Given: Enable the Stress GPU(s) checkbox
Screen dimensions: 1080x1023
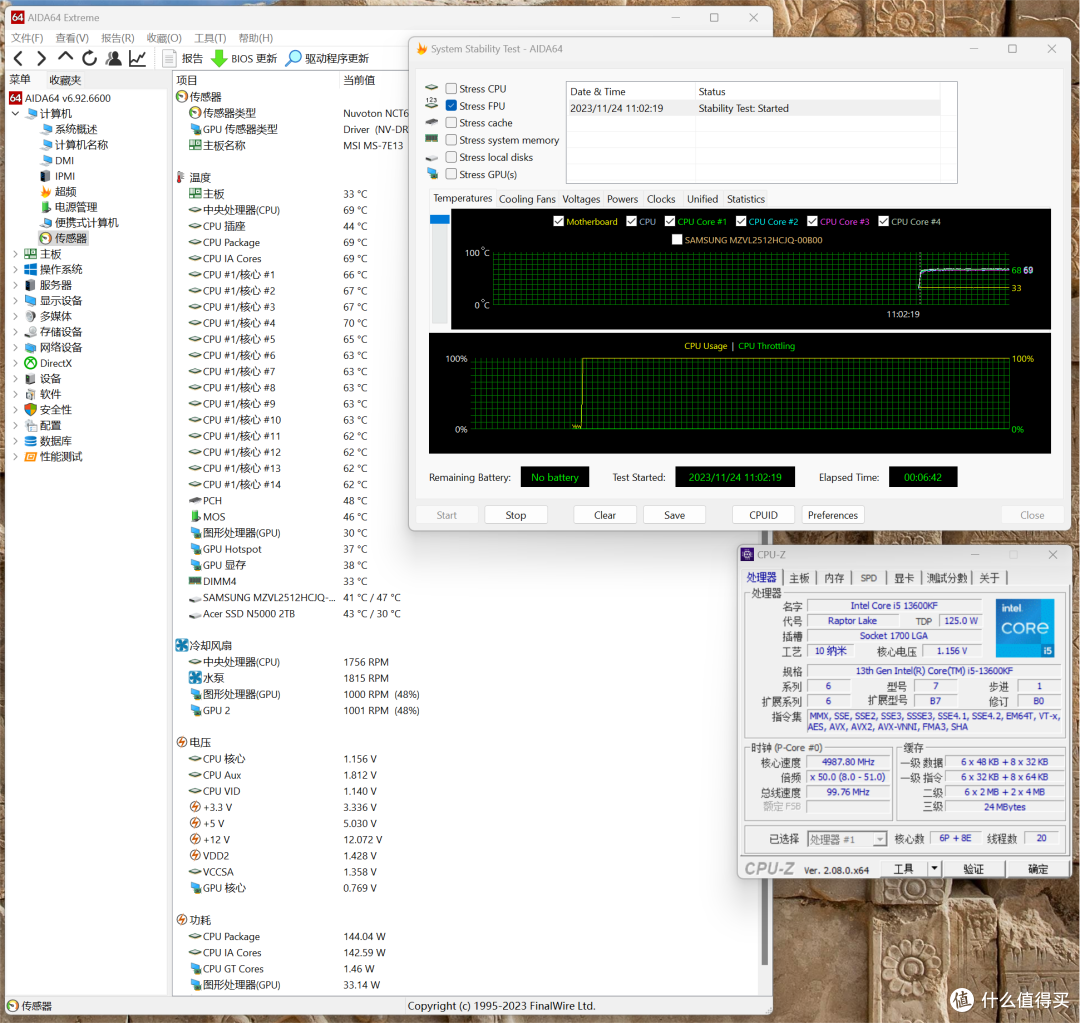Looking at the screenshot, I should click(451, 174).
